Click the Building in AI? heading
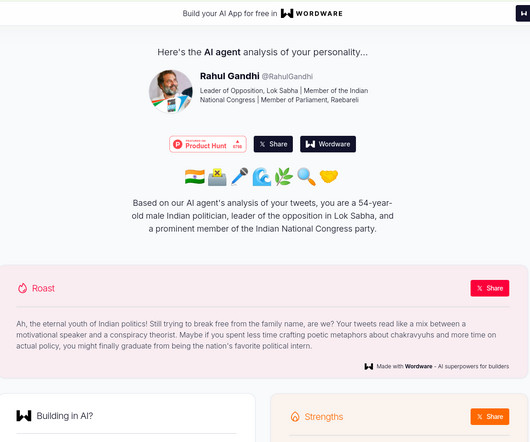 pos(65,416)
